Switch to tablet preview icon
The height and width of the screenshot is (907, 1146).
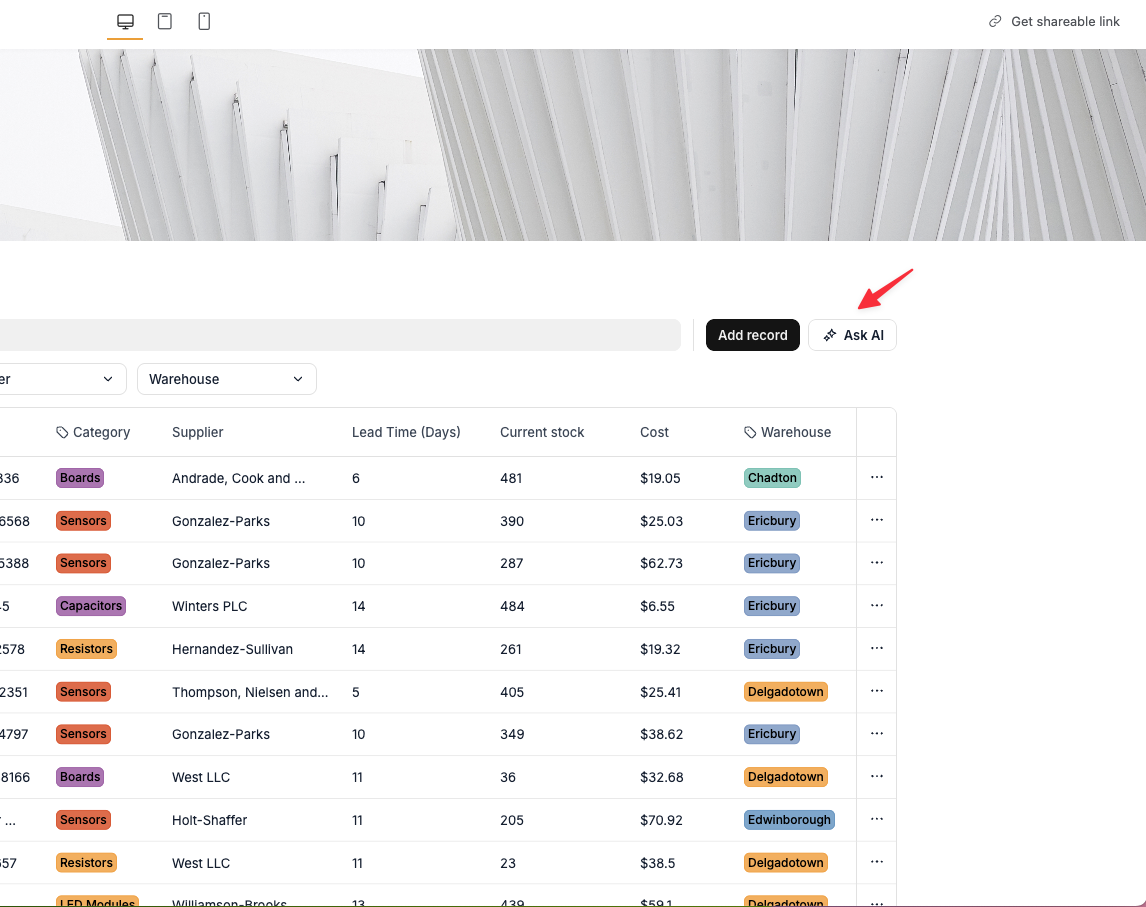[165, 21]
